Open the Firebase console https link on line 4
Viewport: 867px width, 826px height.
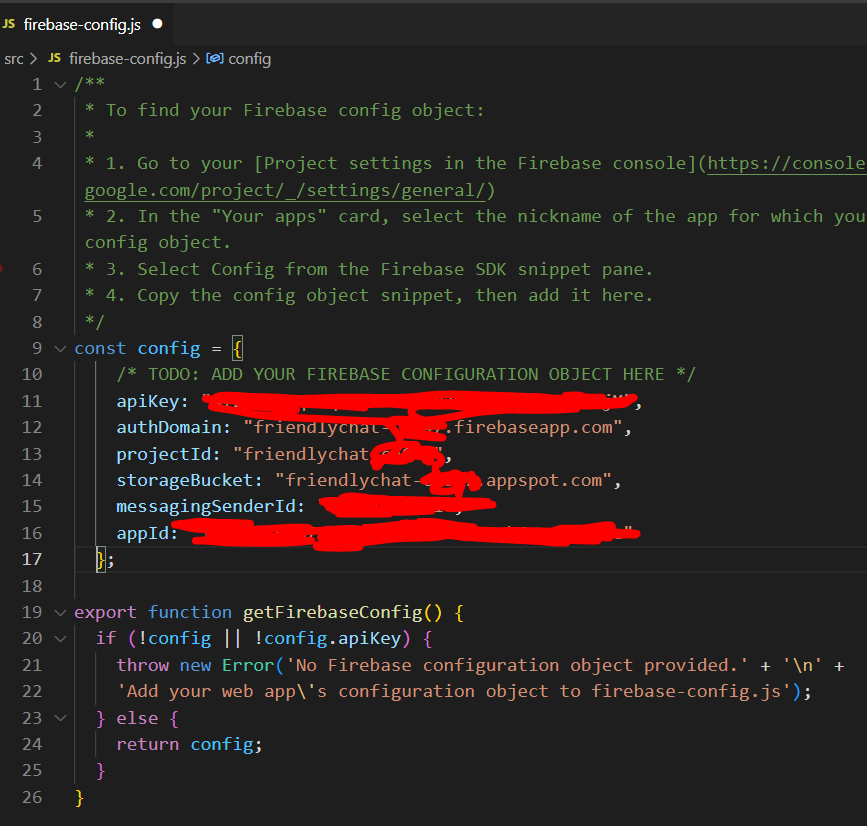(x=787, y=164)
